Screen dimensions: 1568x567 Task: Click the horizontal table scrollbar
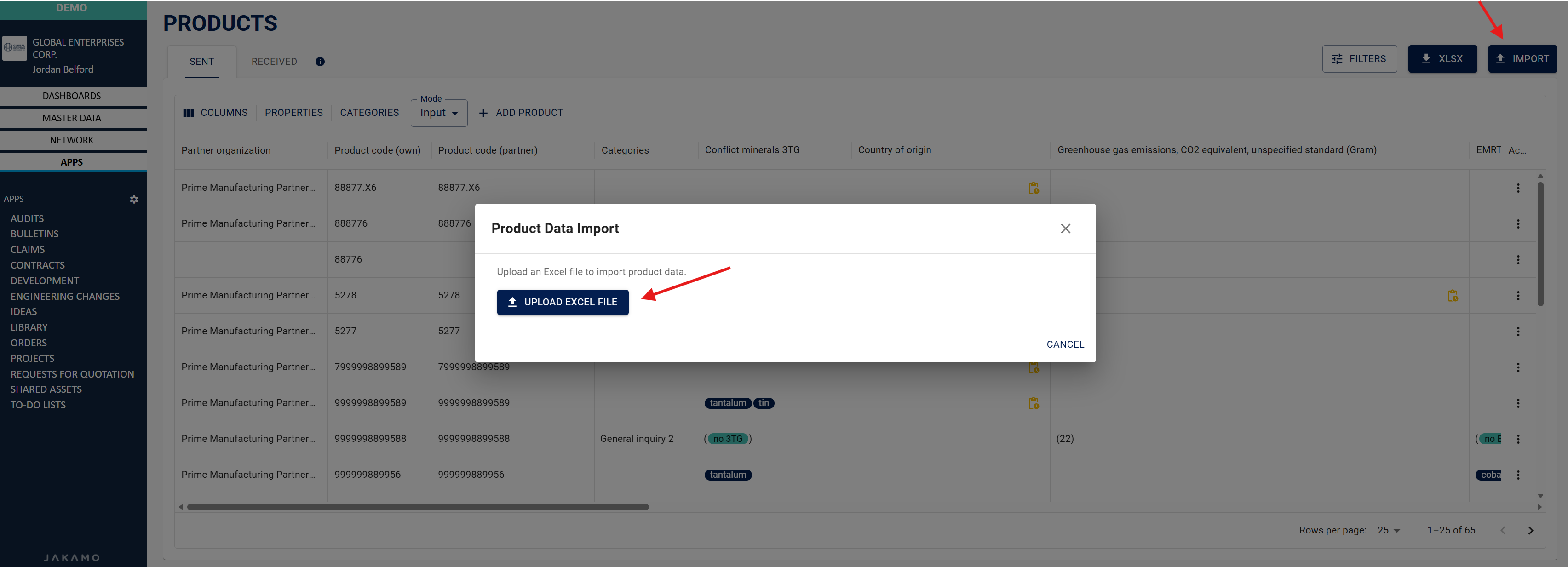coord(417,507)
